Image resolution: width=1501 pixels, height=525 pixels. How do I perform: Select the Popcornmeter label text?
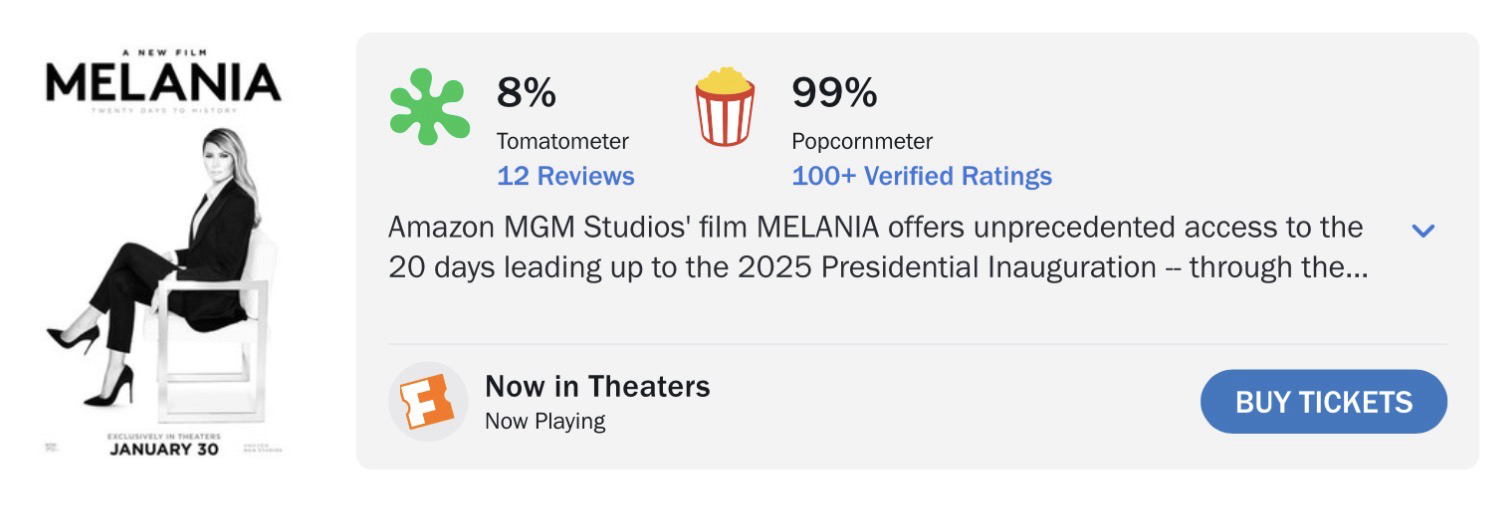(861, 141)
